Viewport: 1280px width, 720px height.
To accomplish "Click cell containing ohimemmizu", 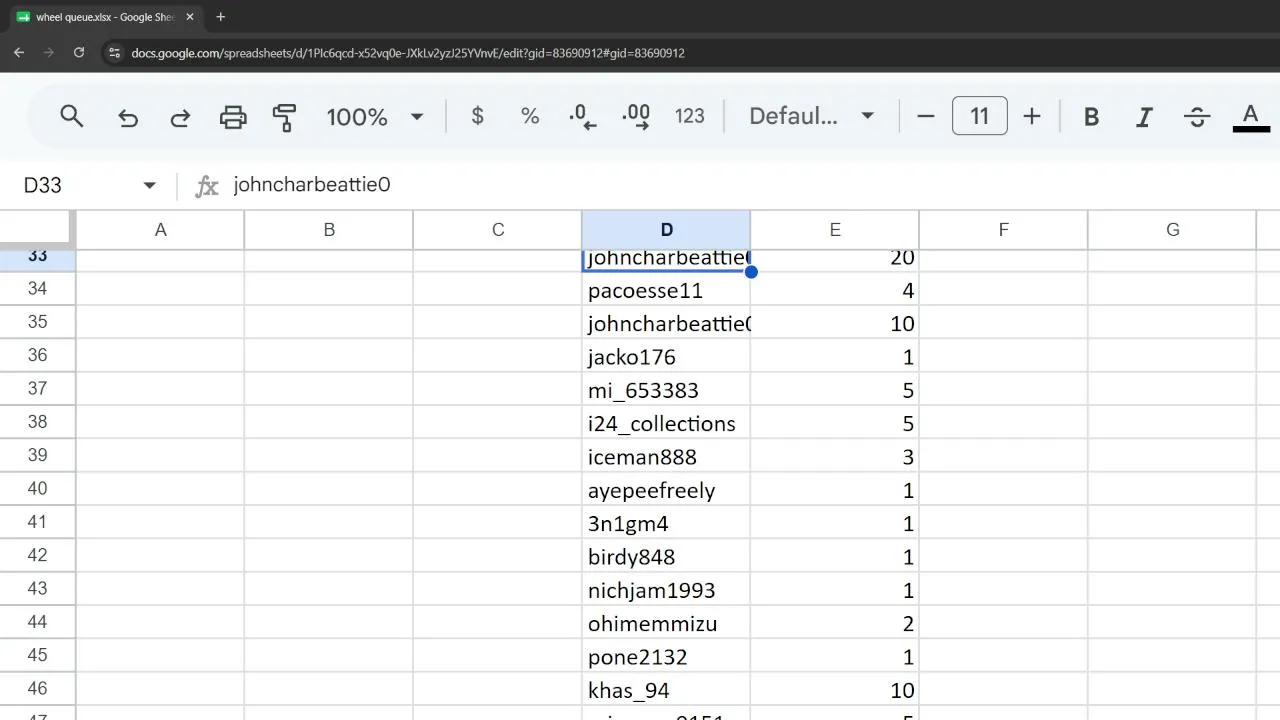I will (666, 623).
